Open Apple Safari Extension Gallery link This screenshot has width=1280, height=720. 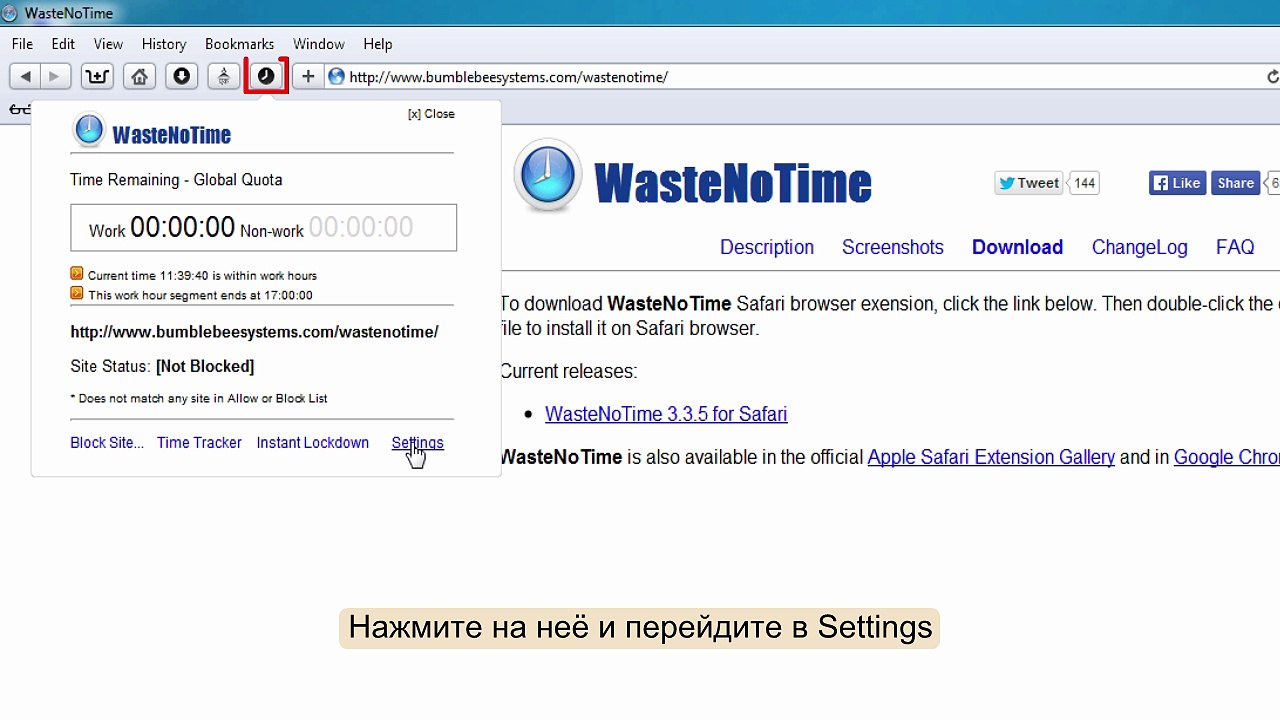click(991, 457)
